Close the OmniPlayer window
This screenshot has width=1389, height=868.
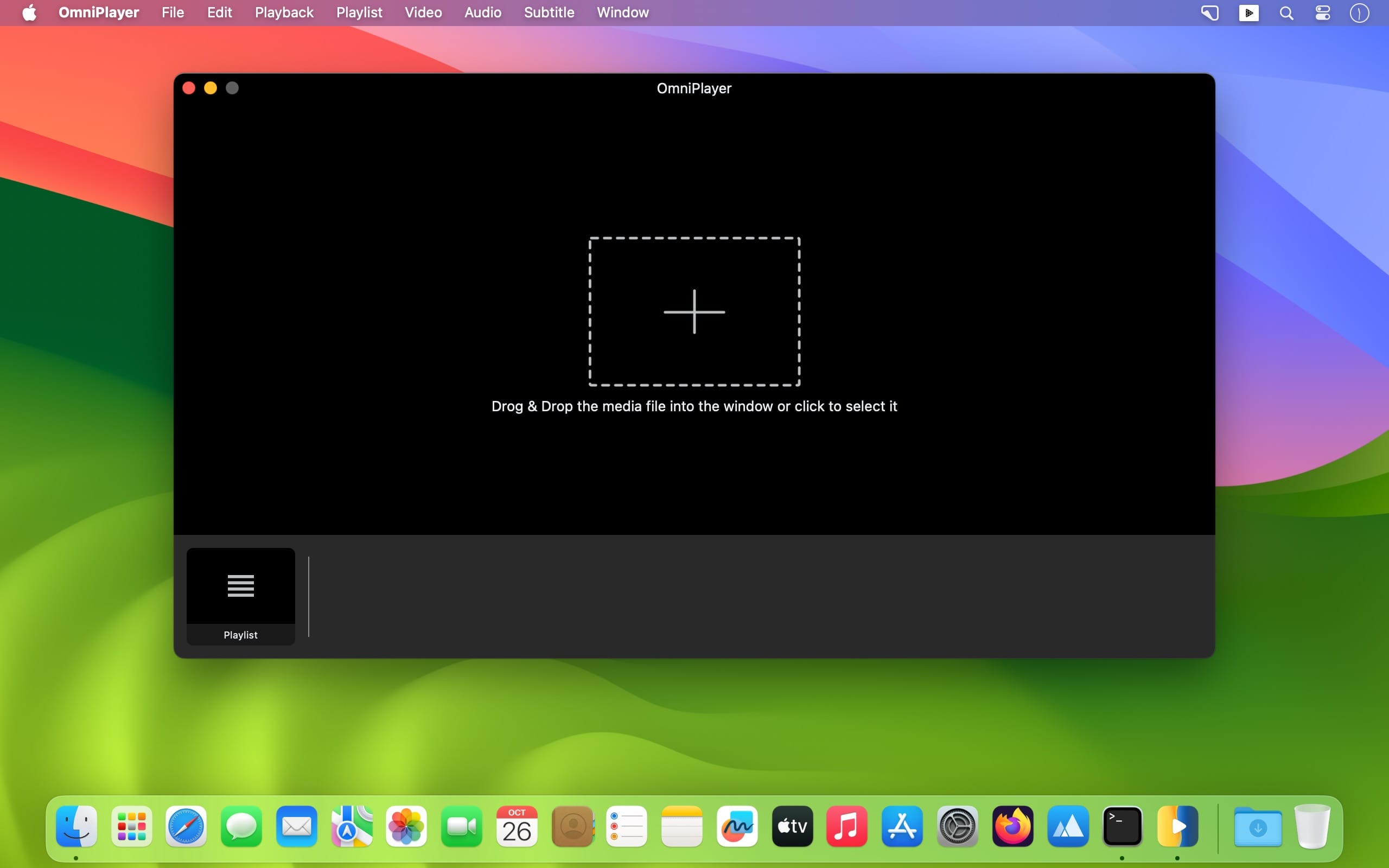[x=189, y=88]
